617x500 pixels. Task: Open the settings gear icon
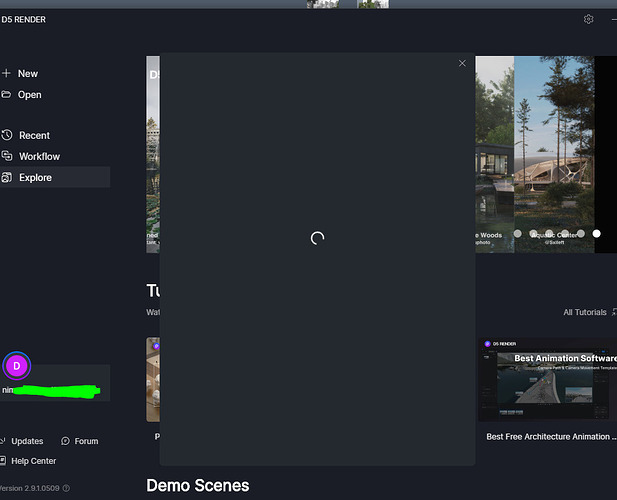(x=588, y=19)
